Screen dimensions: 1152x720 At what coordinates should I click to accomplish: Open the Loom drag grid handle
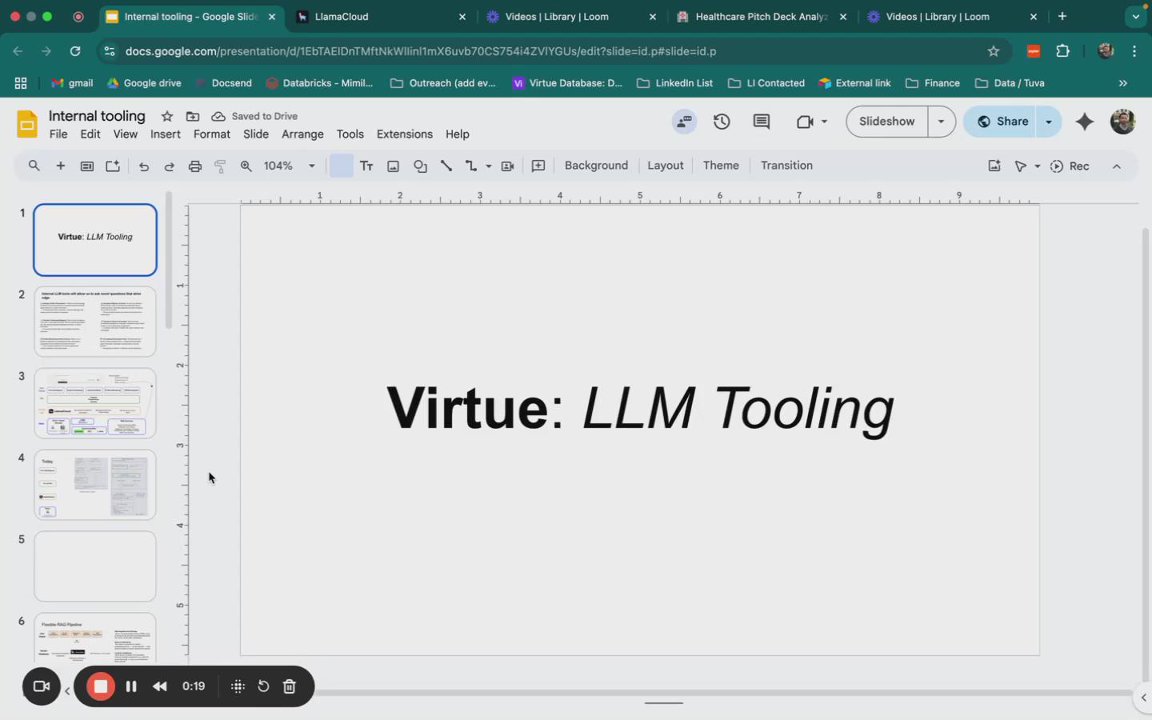point(237,686)
